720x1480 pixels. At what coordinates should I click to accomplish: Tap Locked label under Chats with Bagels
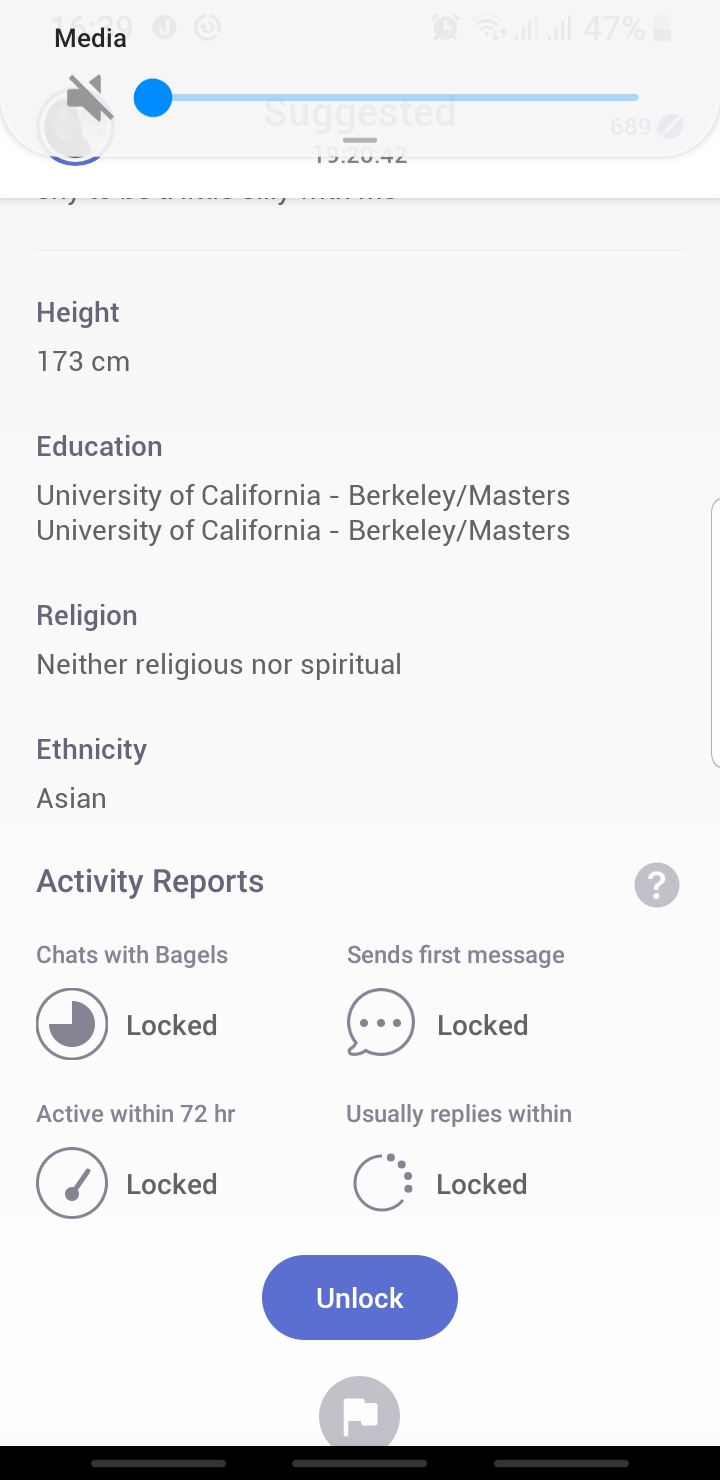click(x=172, y=1025)
